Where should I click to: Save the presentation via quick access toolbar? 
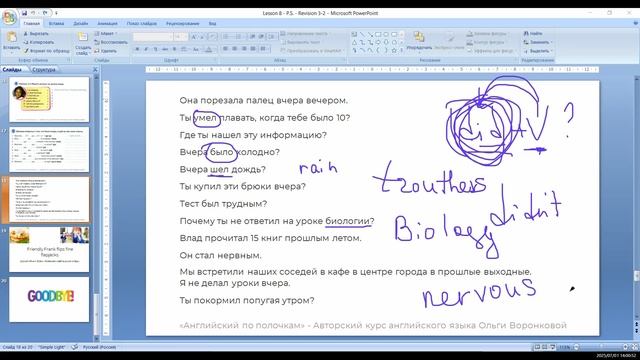(x=25, y=13)
